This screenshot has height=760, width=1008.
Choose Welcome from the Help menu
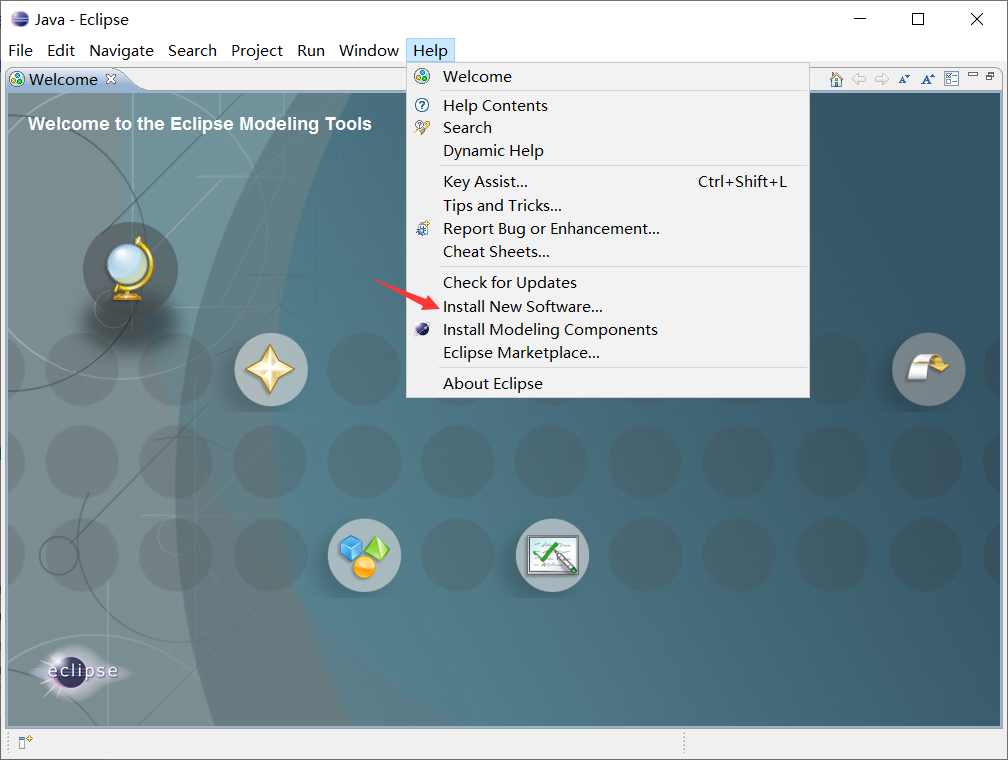[608, 77]
